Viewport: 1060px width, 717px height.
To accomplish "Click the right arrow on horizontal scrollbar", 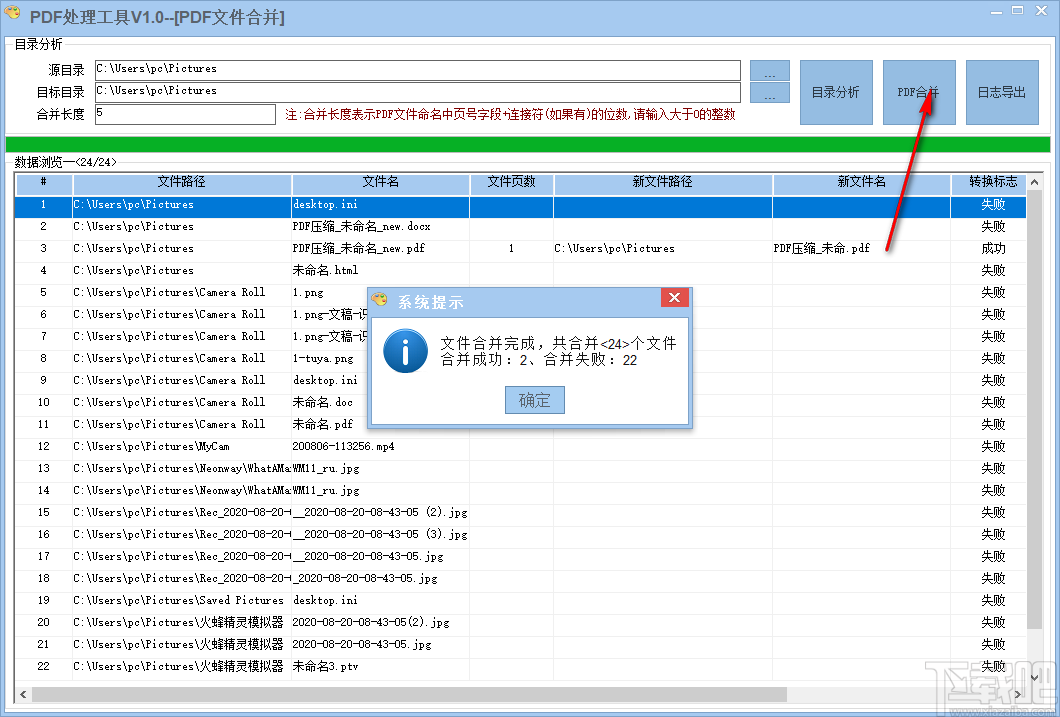I will click(x=1017, y=693).
